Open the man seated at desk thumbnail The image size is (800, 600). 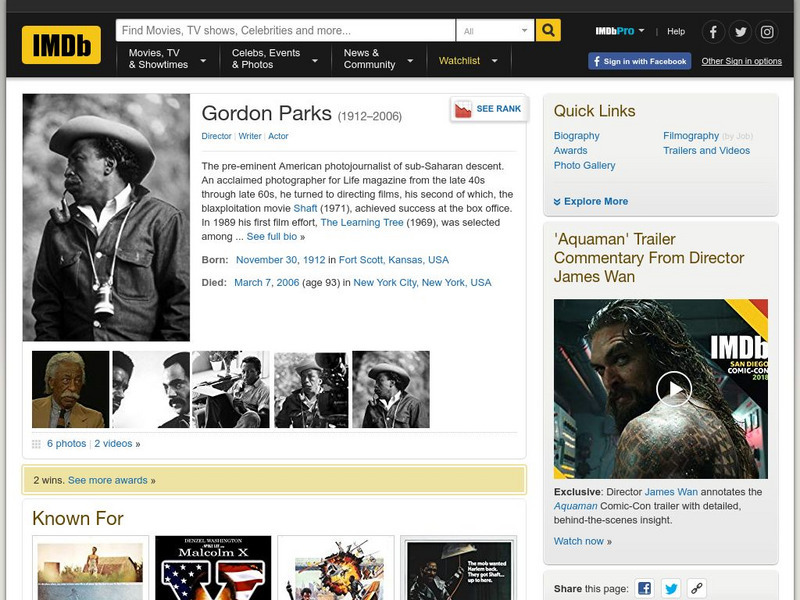(231, 389)
